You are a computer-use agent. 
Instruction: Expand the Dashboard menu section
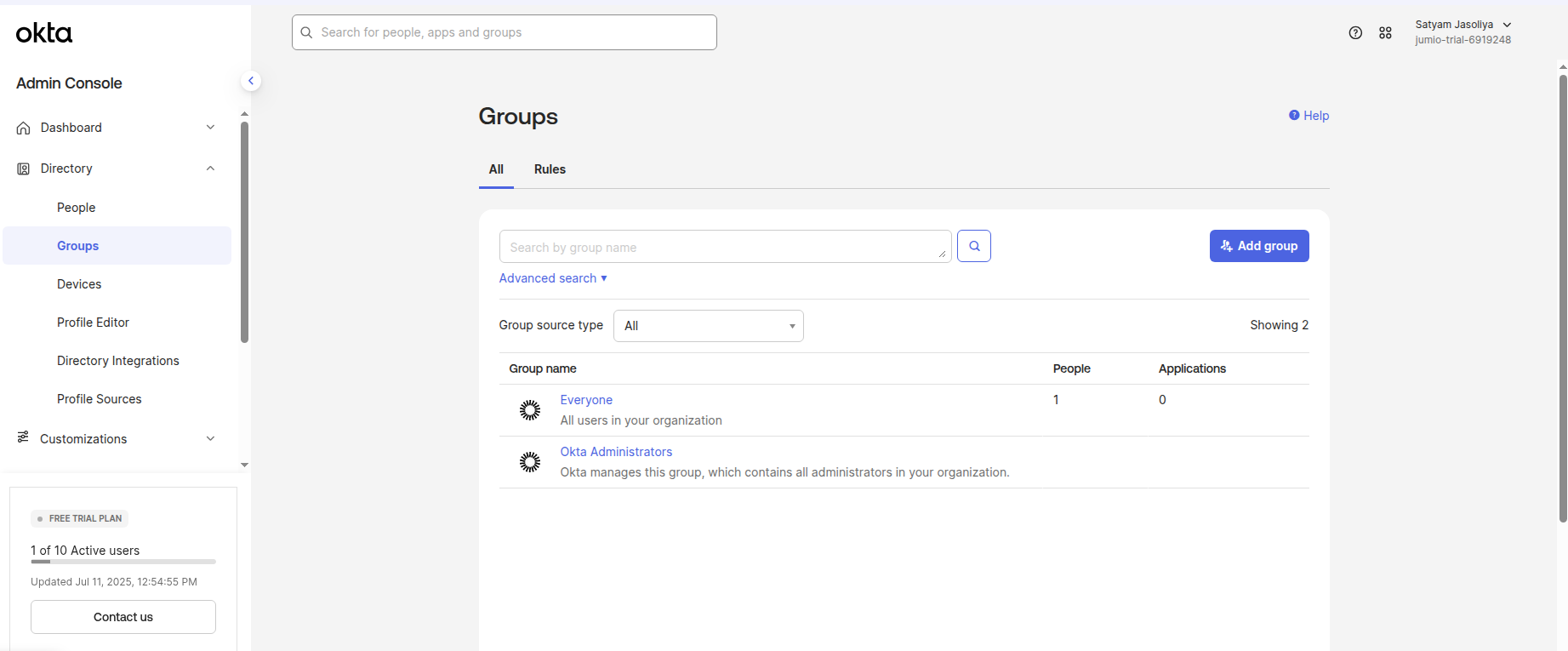coord(210,128)
